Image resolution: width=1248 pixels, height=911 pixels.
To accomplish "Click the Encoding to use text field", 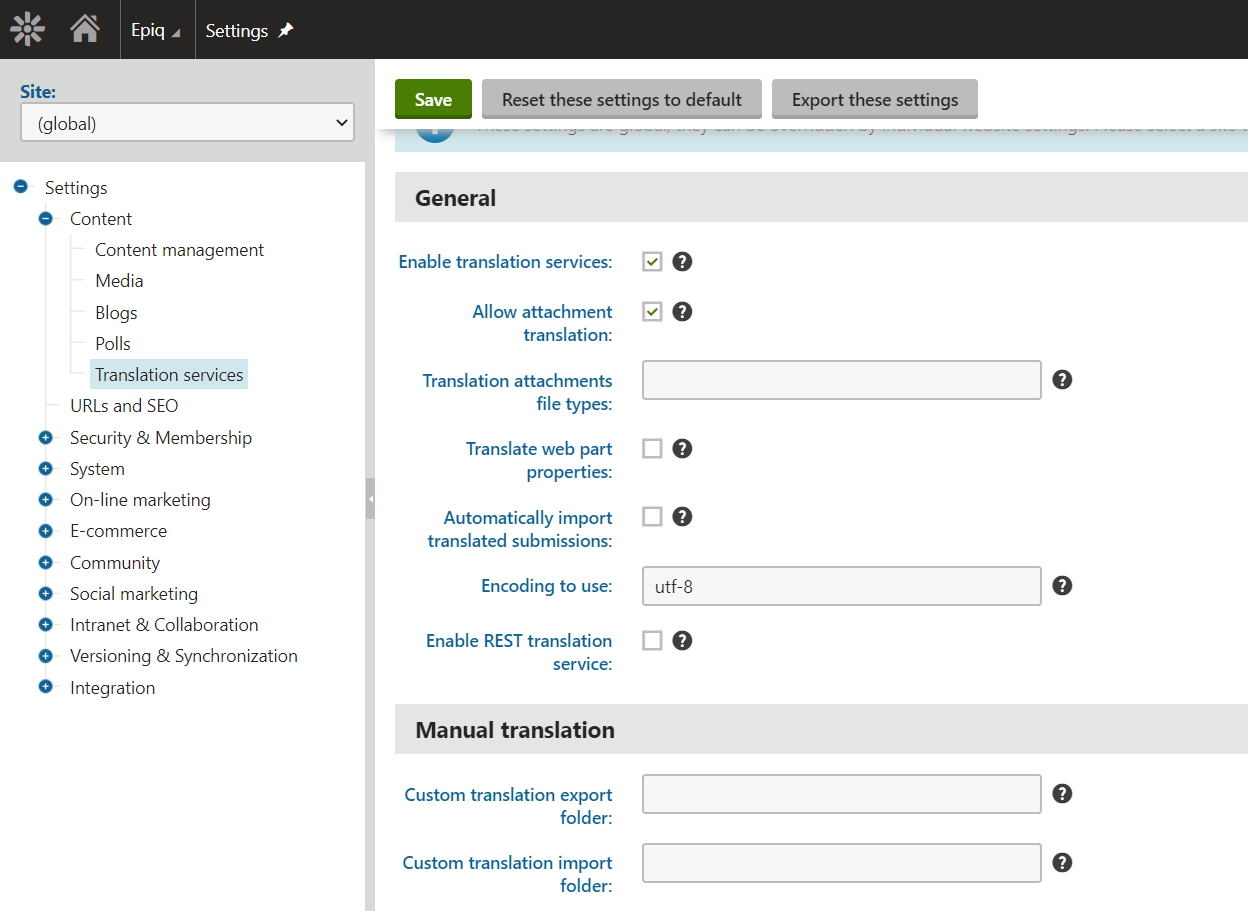I will click(x=841, y=586).
